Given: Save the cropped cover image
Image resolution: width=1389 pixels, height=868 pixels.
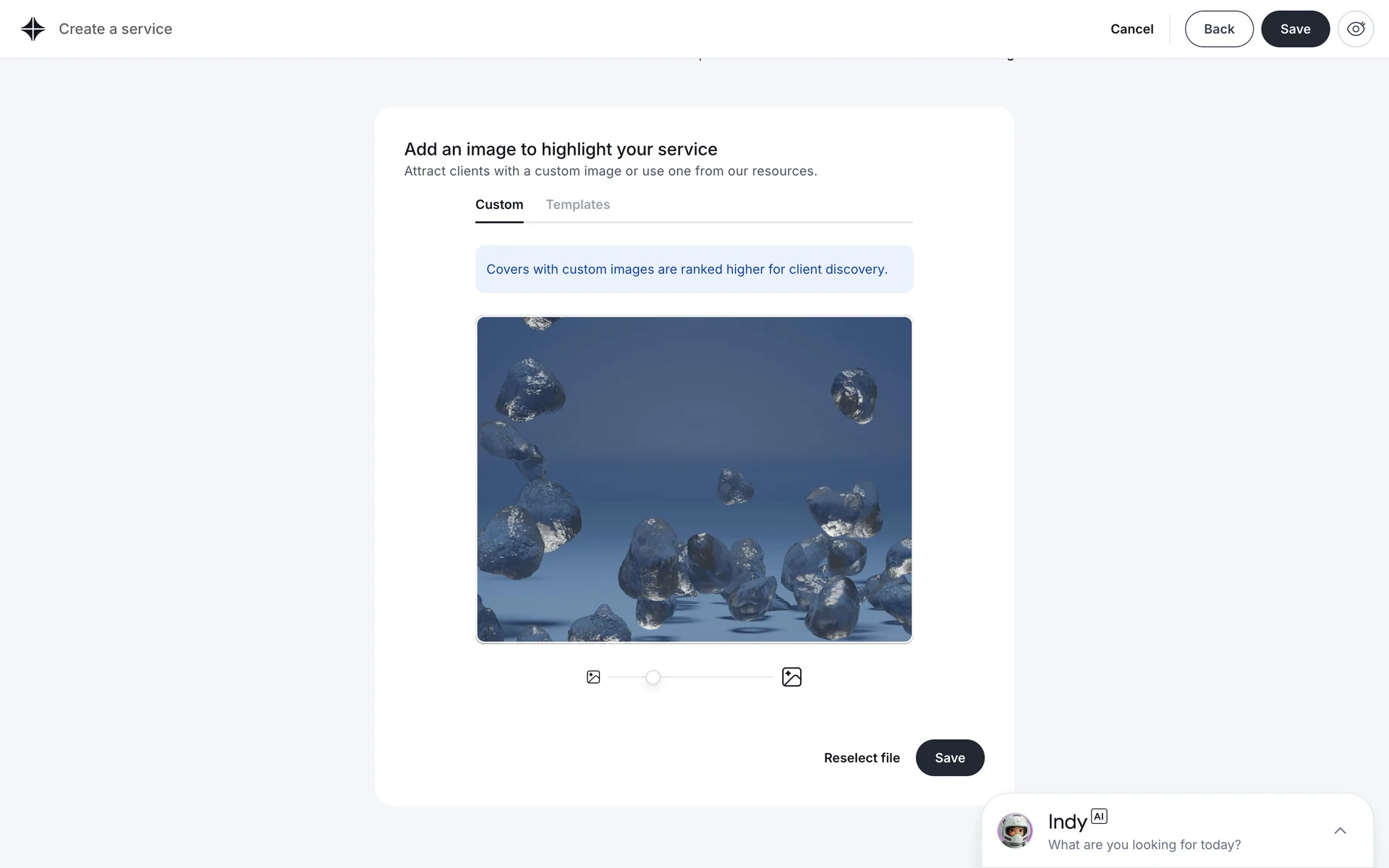Looking at the screenshot, I should point(949,757).
